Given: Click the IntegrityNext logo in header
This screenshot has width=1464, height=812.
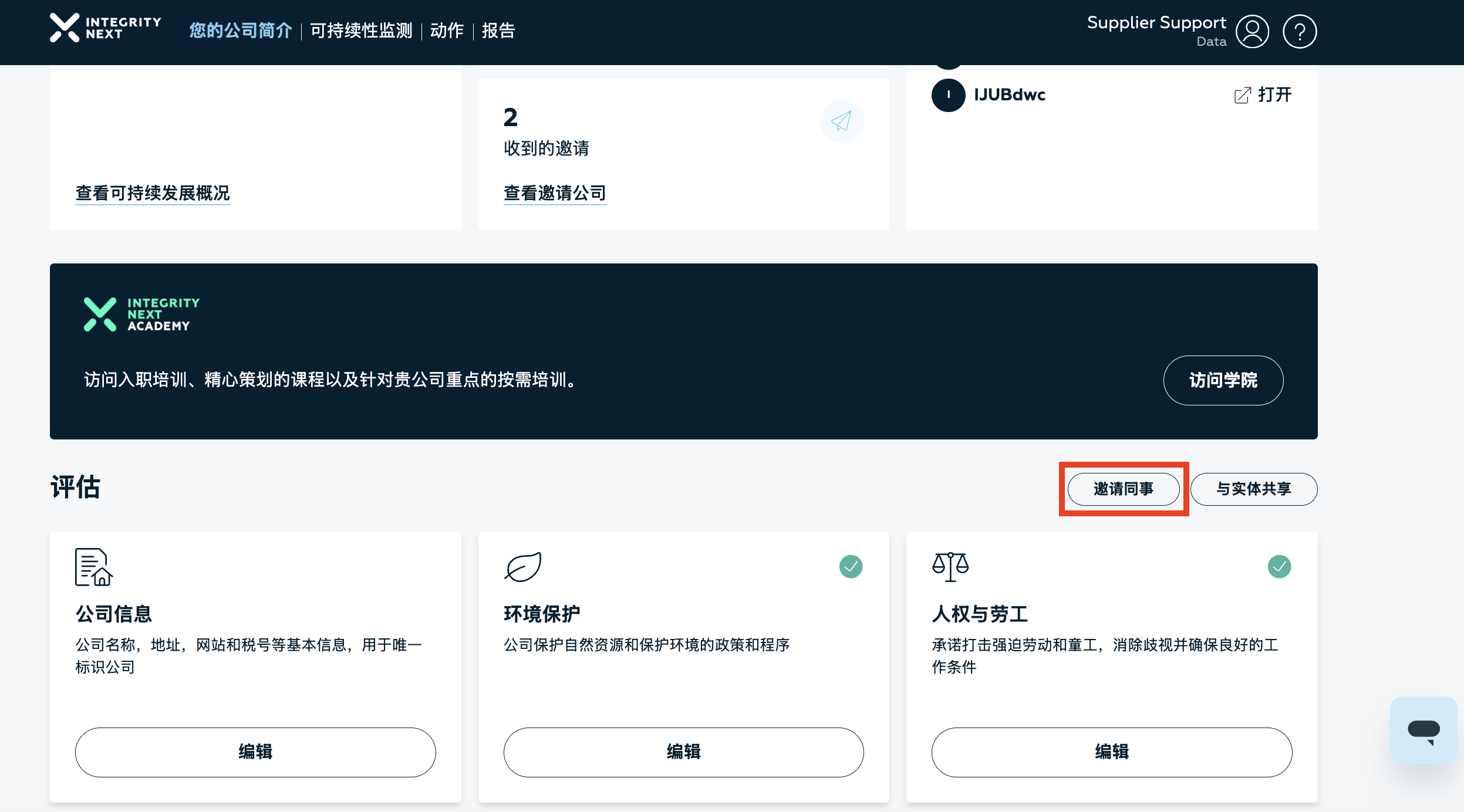Looking at the screenshot, I should tap(106, 28).
